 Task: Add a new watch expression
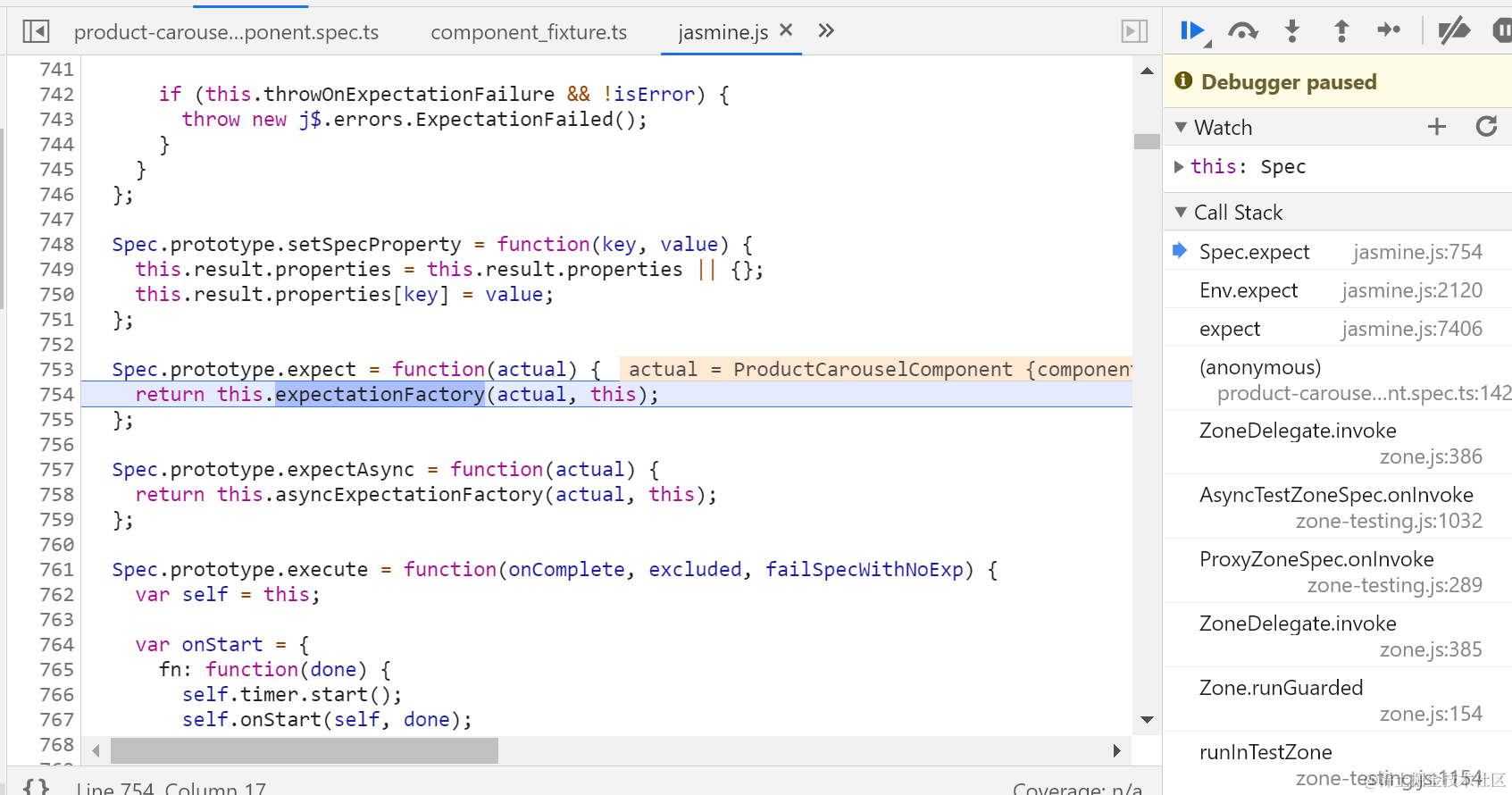pyautogui.click(x=1436, y=127)
